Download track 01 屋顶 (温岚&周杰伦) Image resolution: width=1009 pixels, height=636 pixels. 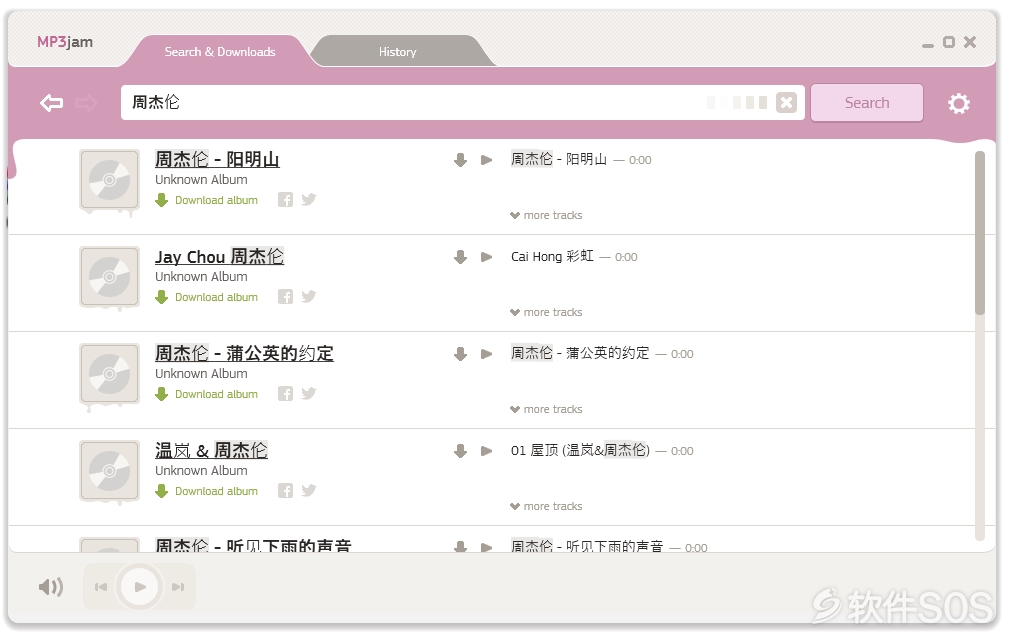click(x=460, y=451)
